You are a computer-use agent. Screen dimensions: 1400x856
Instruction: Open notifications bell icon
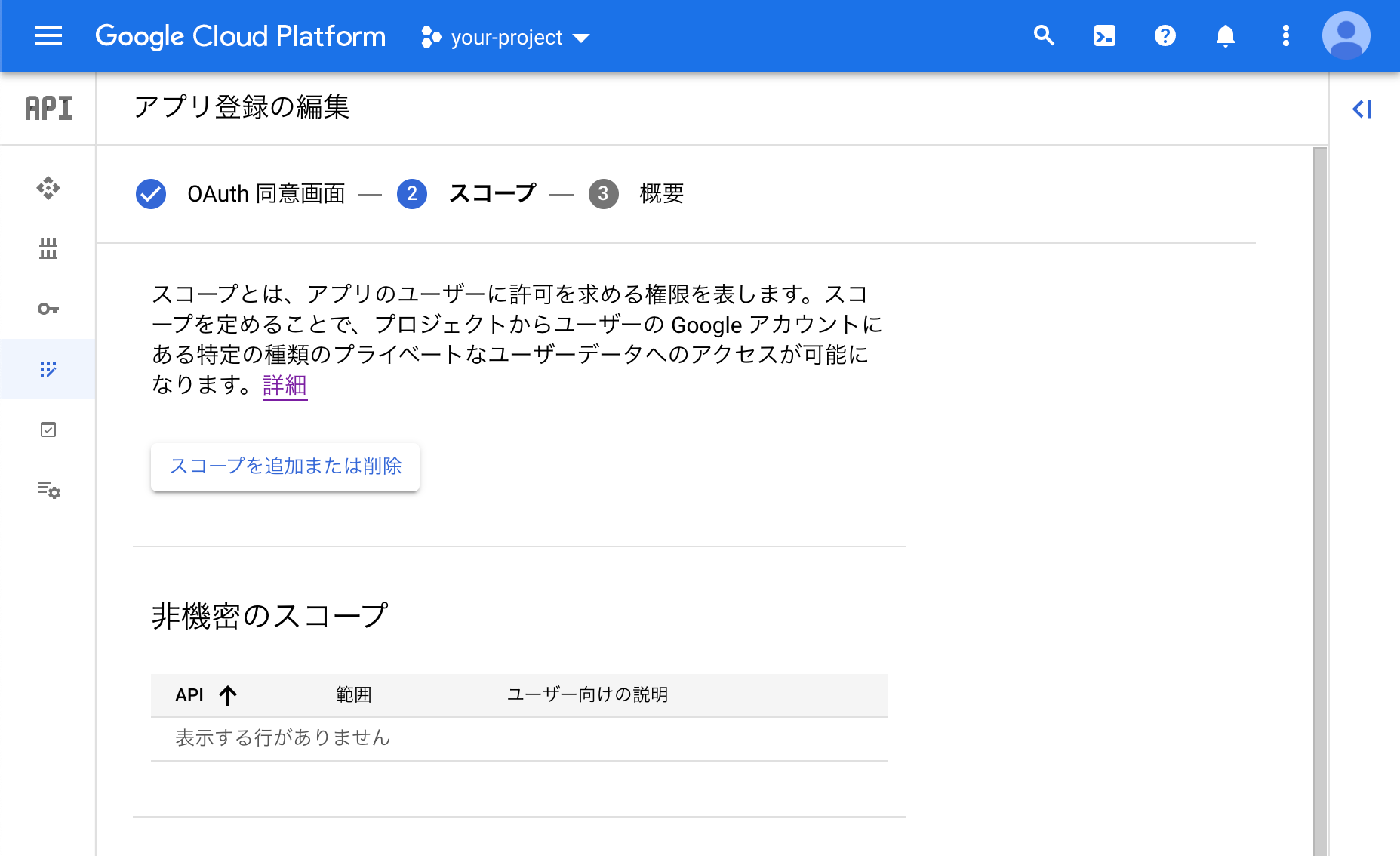[x=1226, y=35]
